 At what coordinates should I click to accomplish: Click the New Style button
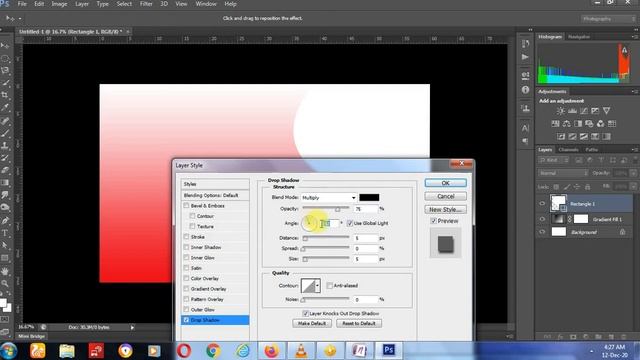pos(445,209)
